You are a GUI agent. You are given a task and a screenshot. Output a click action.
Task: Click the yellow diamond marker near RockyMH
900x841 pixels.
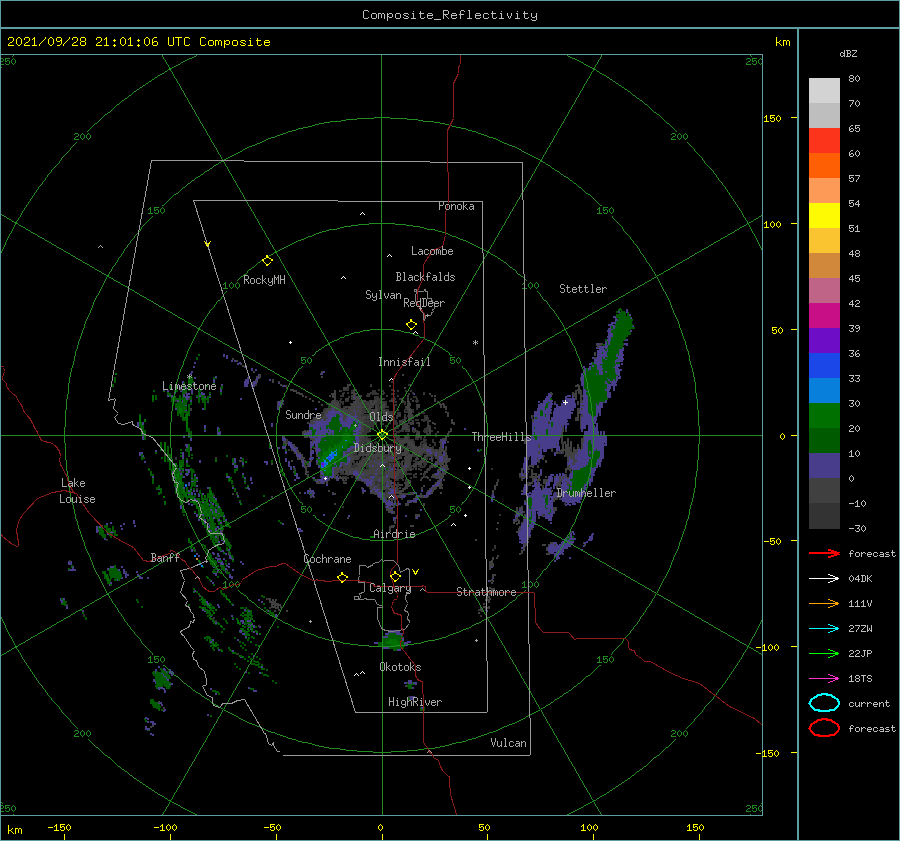267,261
